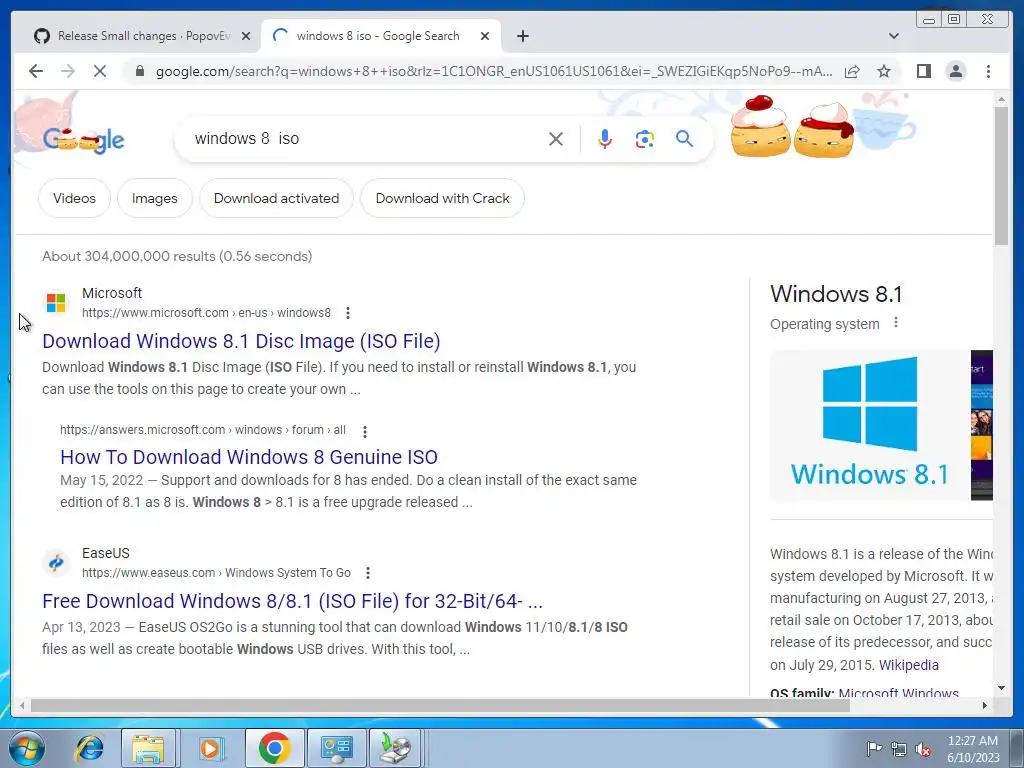This screenshot has height=768, width=1024.
Task: Open Windows Media Player from taskbar
Action: pyautogui.click(x=211, y=748)
